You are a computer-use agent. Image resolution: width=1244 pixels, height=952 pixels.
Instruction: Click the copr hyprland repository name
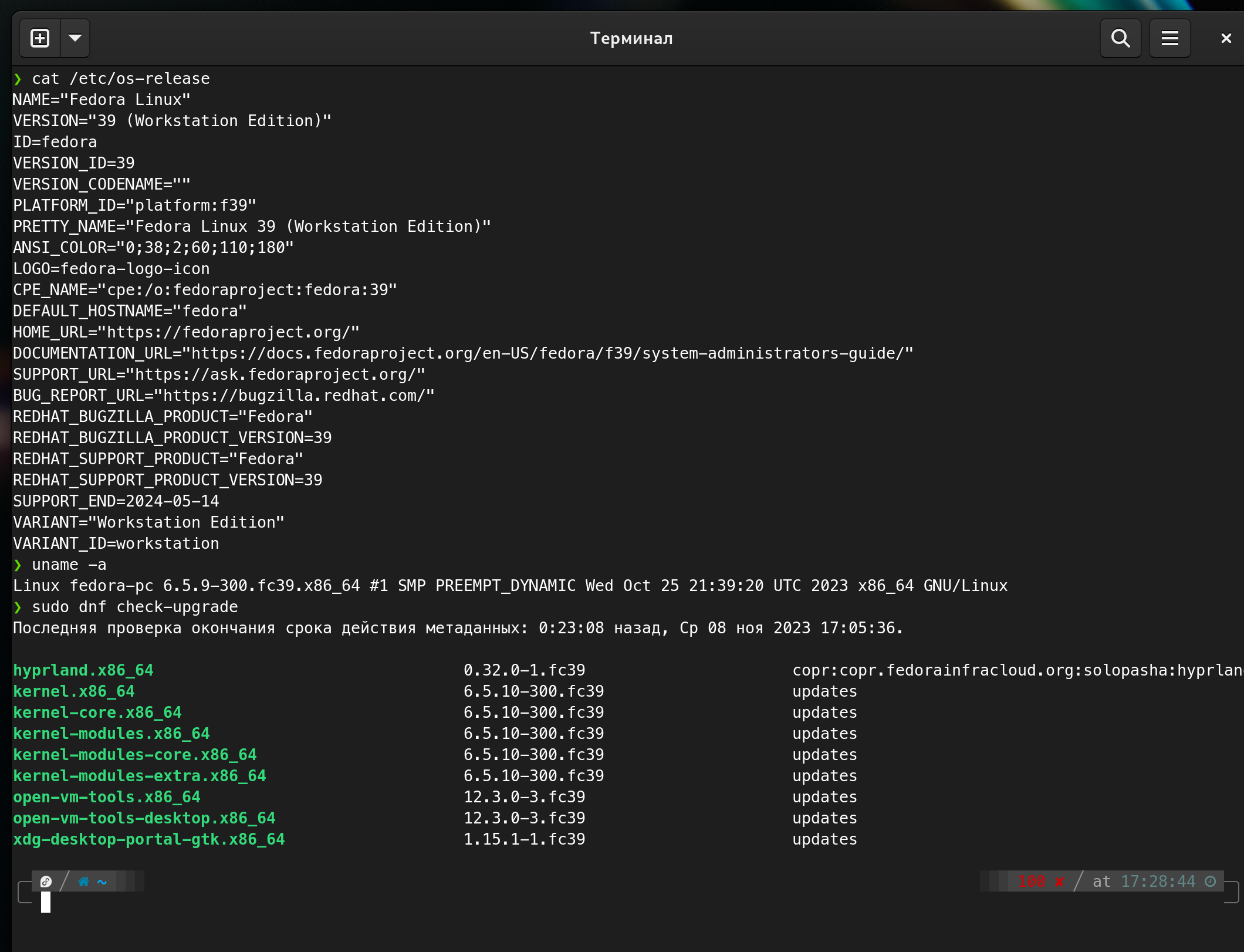[x=1017, y=670]
